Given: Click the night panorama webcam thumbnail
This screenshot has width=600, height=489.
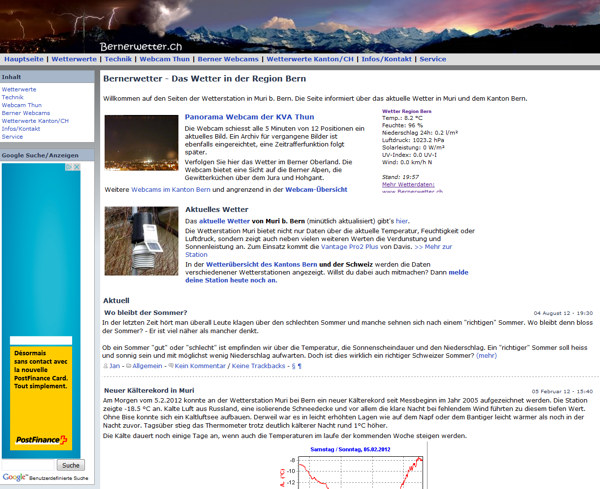Looking at the screenshot, I should pyautogui.click(x=140, y=143).
